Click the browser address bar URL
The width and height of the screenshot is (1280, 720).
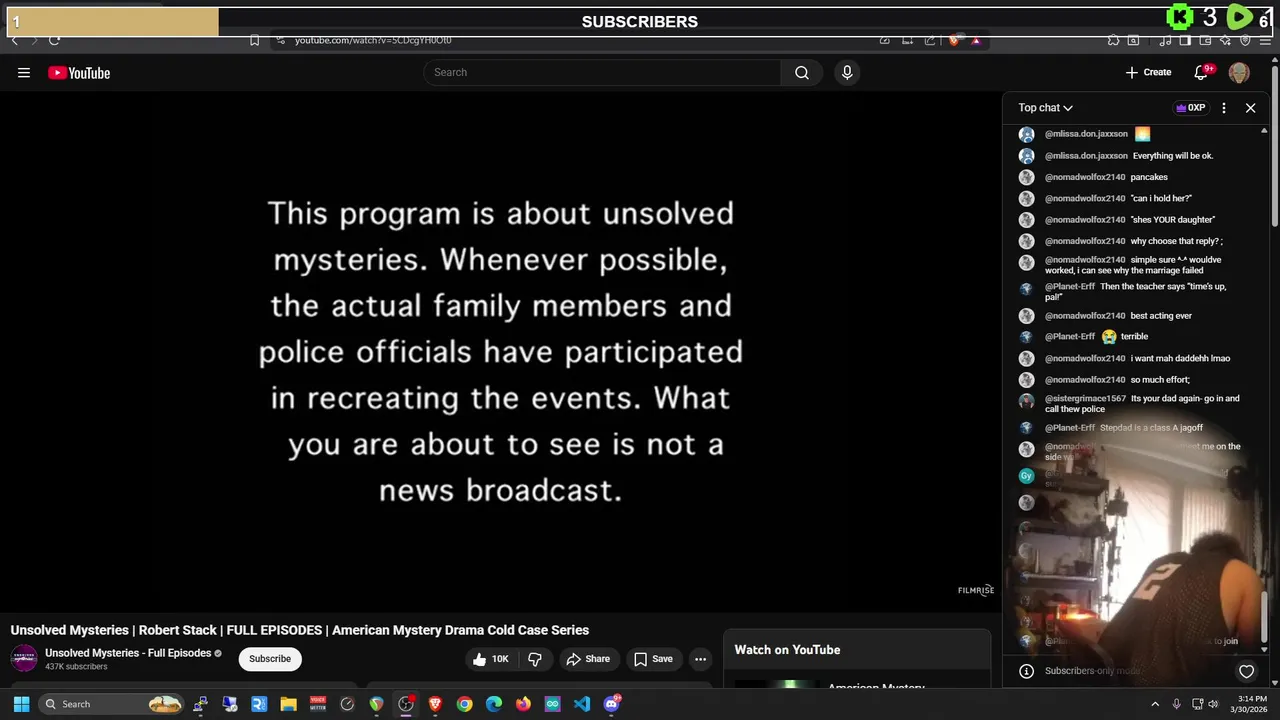tap(373, 40)
